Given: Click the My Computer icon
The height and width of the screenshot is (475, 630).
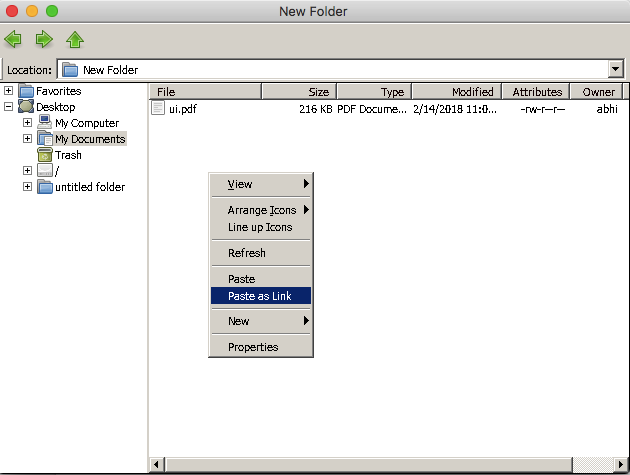Looking at the screenshot, I should coord(45,123).
